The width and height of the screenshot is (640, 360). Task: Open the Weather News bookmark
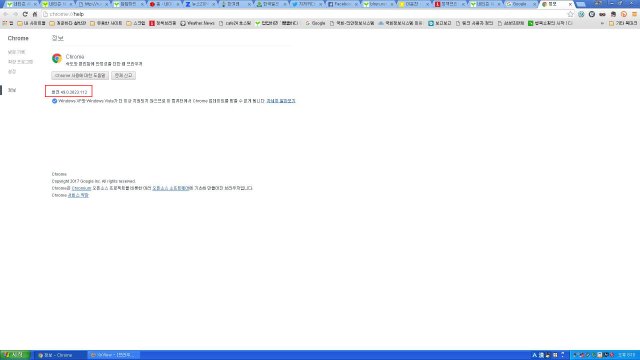tap(198, 23)
